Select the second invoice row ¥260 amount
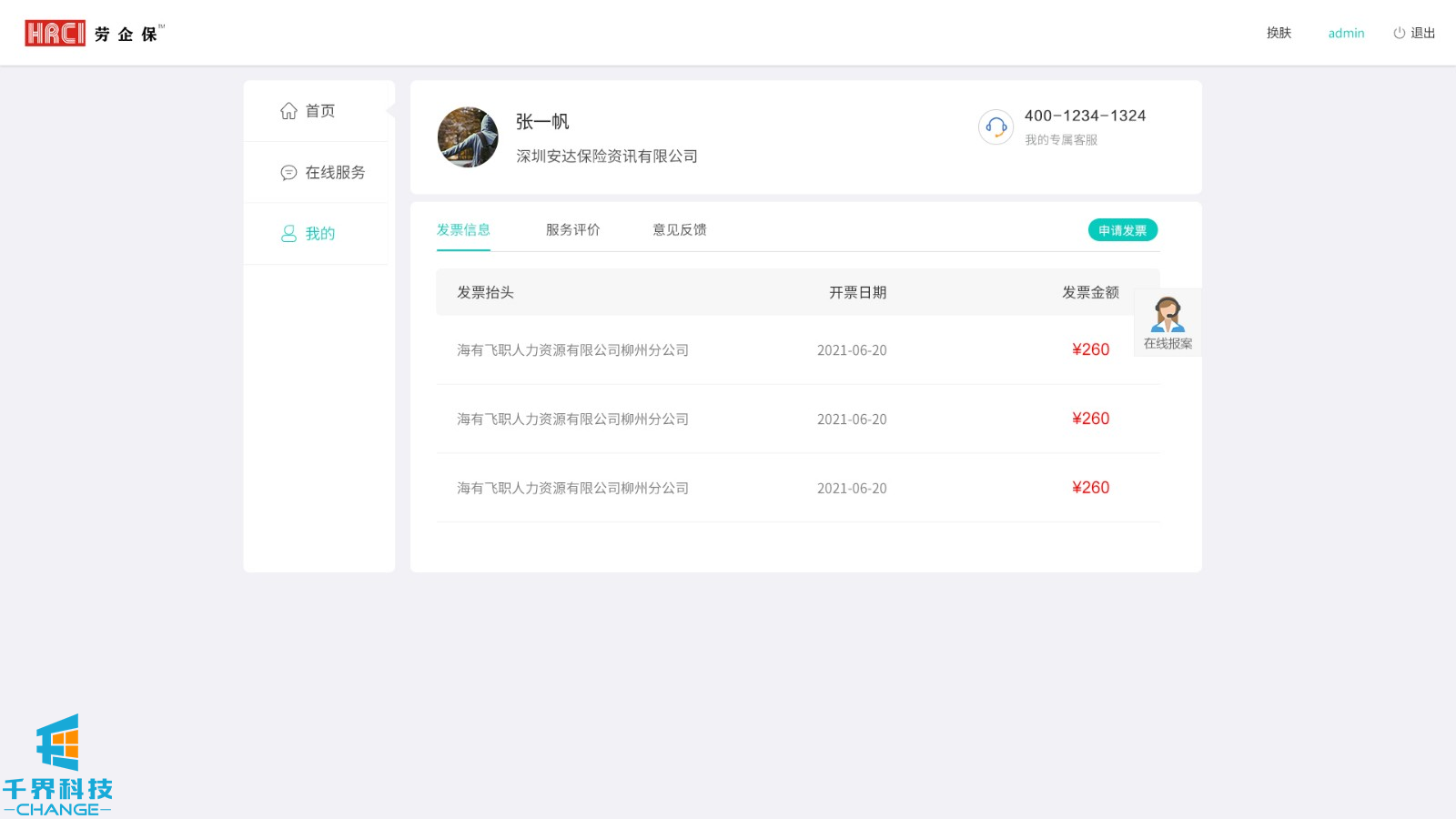The width and height of the screenshot is (1456, 819). (1090, 419)
